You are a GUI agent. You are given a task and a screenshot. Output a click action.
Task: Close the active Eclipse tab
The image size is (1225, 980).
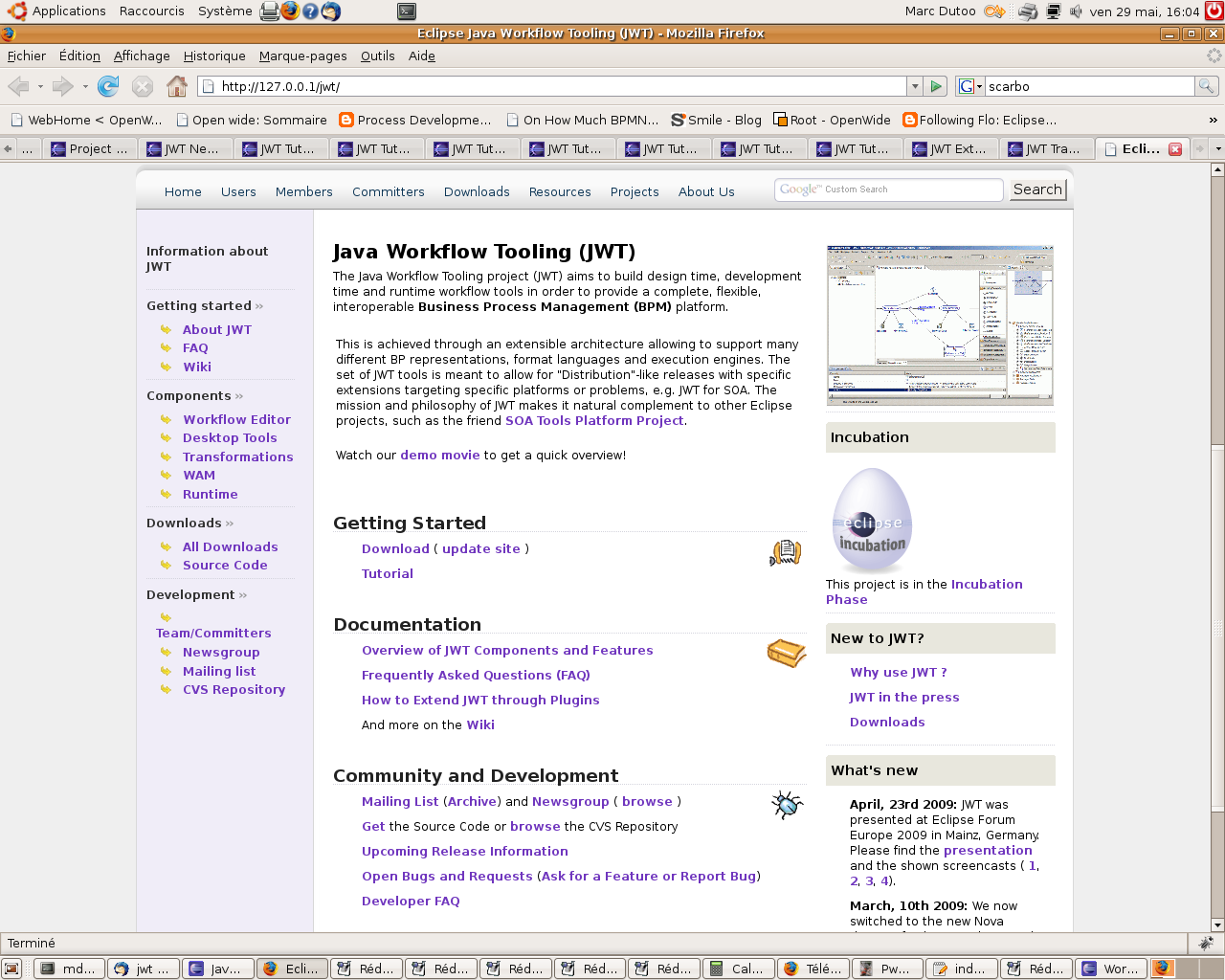click(x=1175, y=149)
